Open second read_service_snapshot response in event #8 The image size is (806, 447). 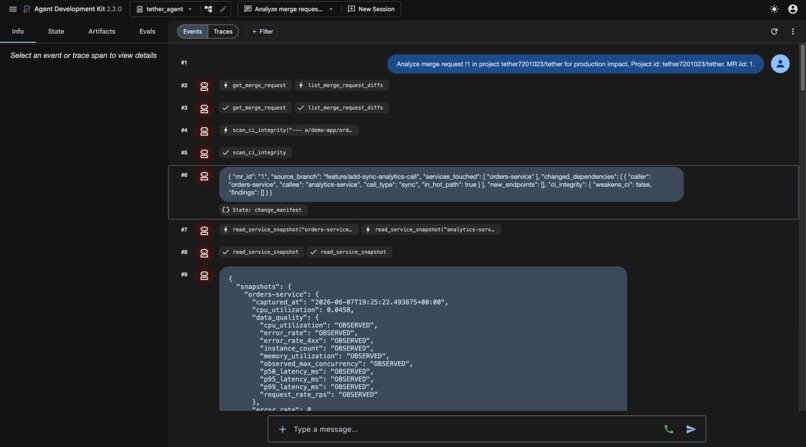click(x=349, y=252)
